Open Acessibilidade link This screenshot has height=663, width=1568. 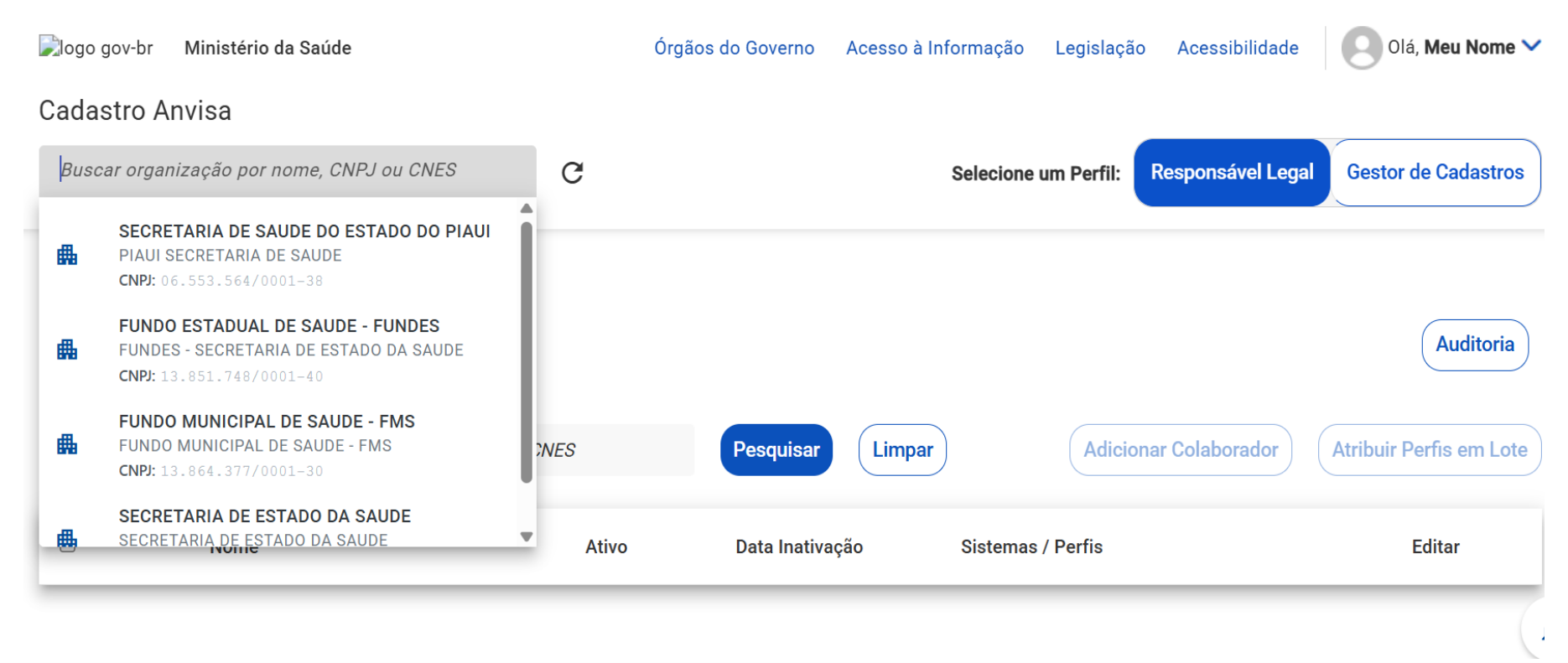1238,48
